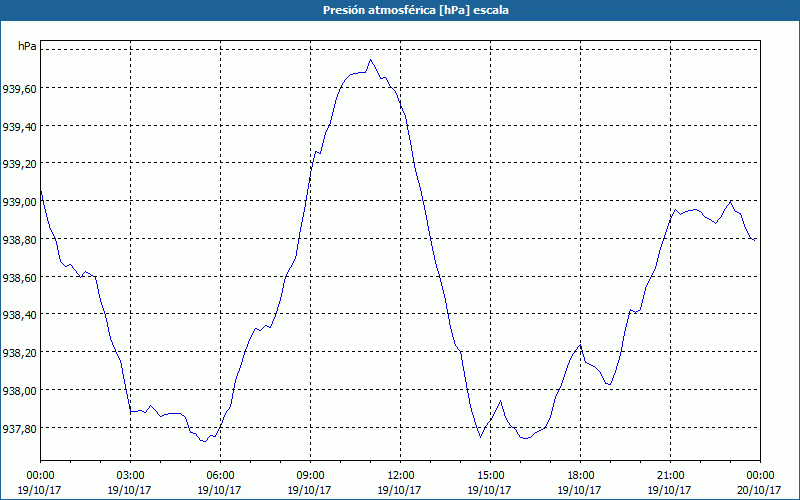Click the 15:00 time axis label
Image resolution: width=800 pixels, height=500 pixels.
(x=490, y=476)
